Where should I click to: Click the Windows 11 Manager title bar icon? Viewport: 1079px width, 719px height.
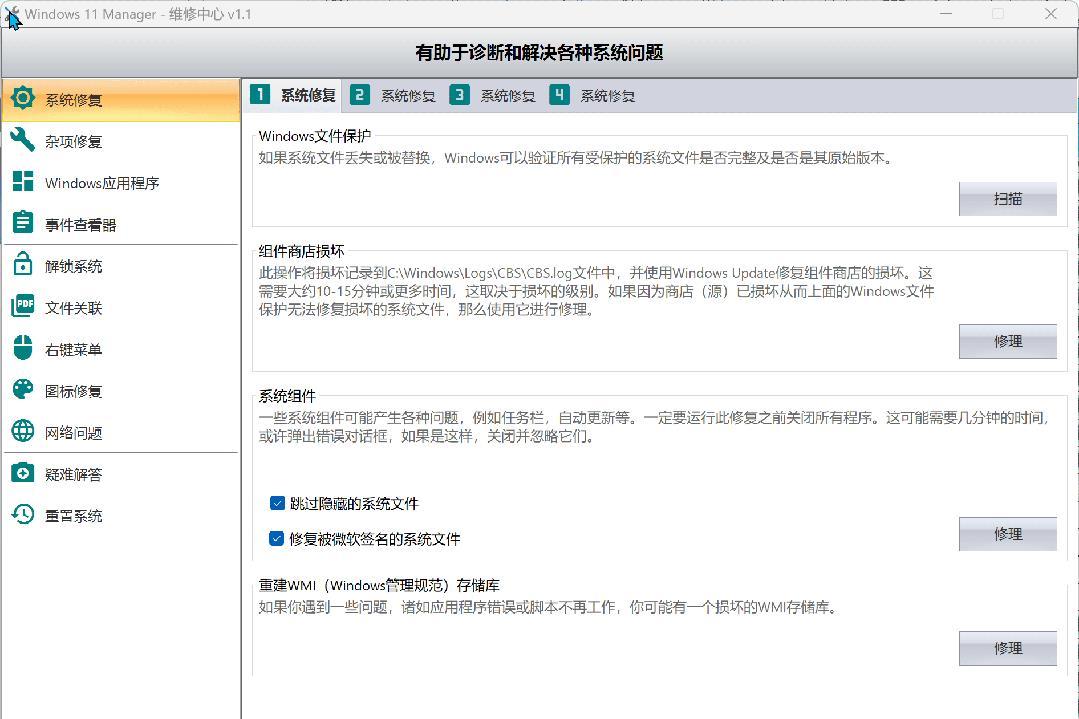point(12,14)
